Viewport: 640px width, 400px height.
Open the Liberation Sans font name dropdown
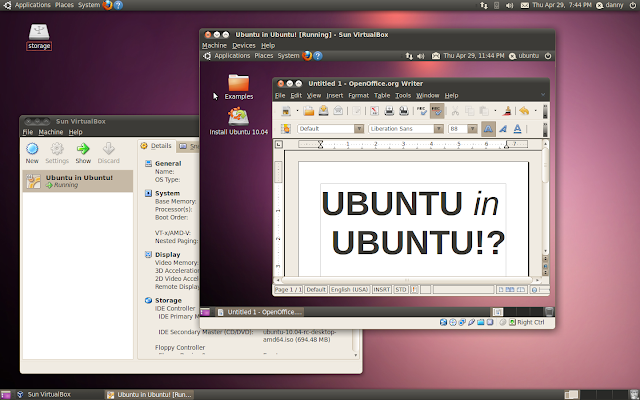coord(439,129)
